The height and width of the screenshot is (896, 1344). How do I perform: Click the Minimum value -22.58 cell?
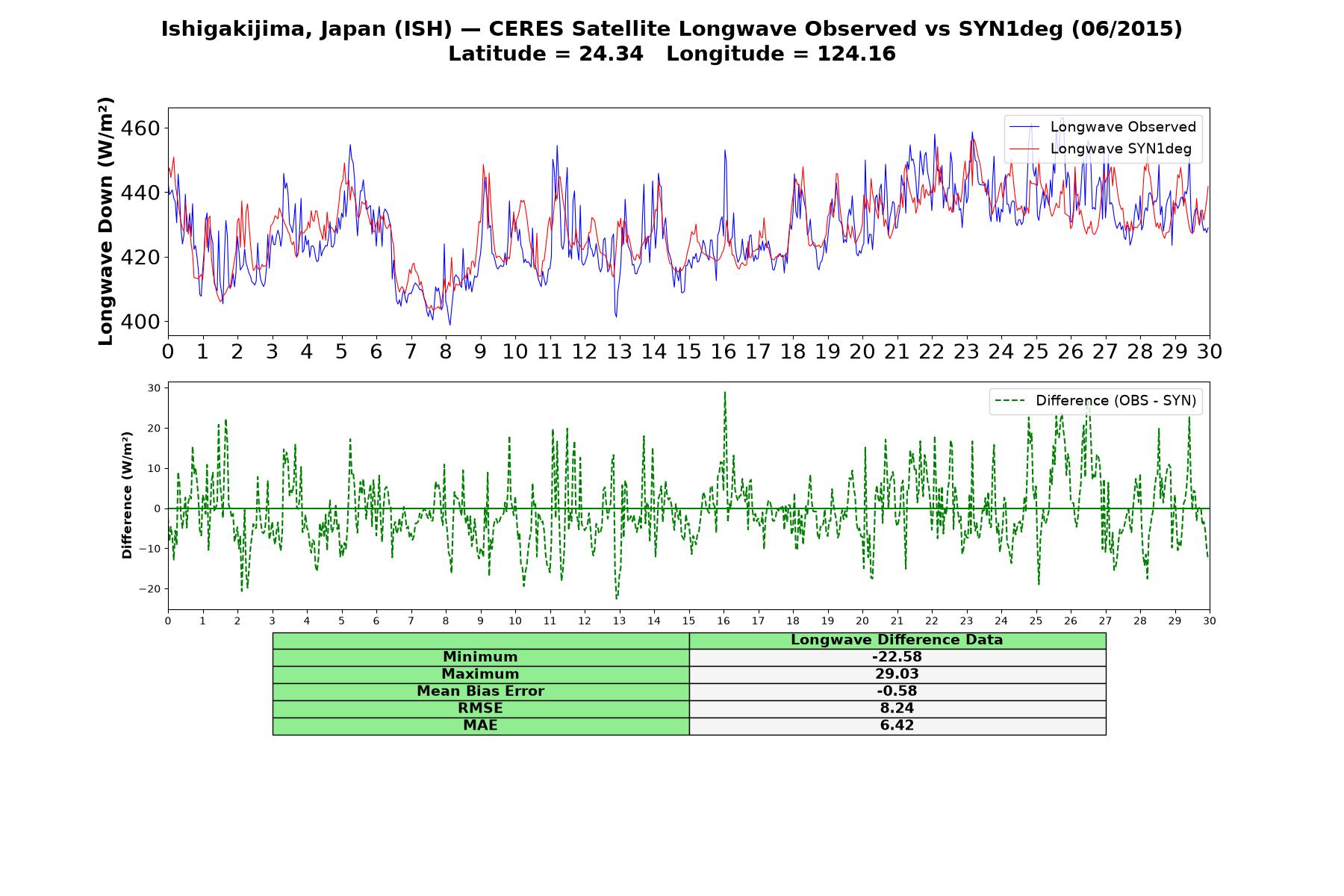coord(897,657)
